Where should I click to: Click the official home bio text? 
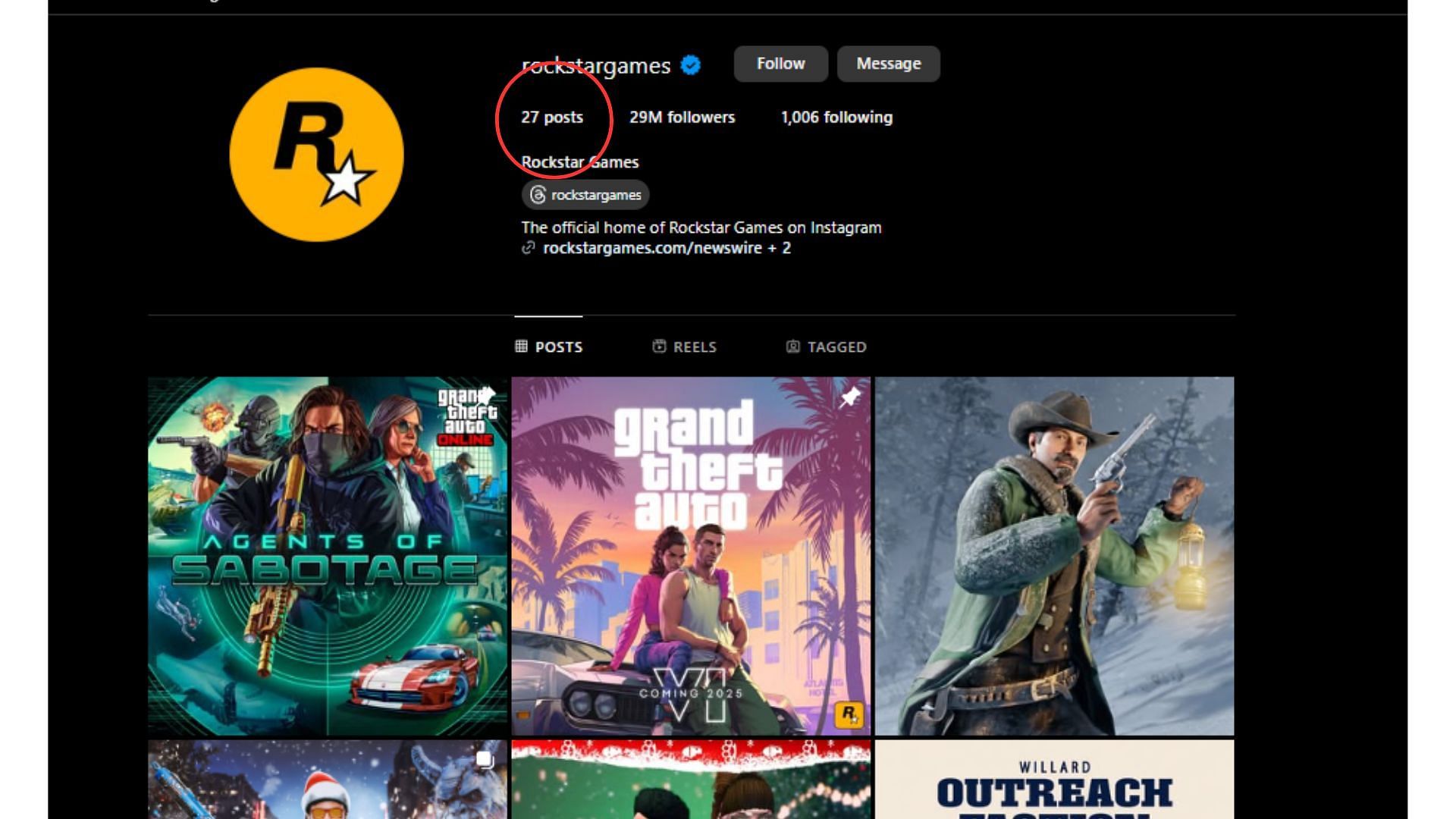[x=701, y=227]
